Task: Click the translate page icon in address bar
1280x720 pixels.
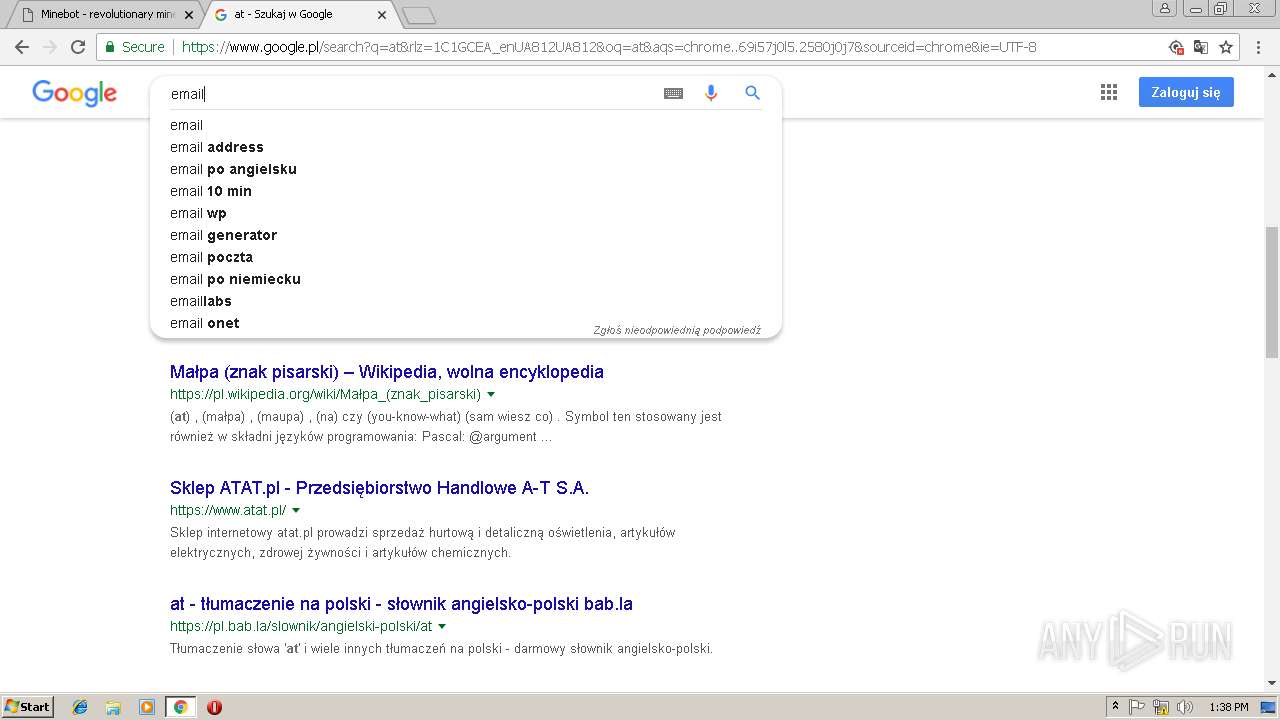Action: (x=1201, y=47)
